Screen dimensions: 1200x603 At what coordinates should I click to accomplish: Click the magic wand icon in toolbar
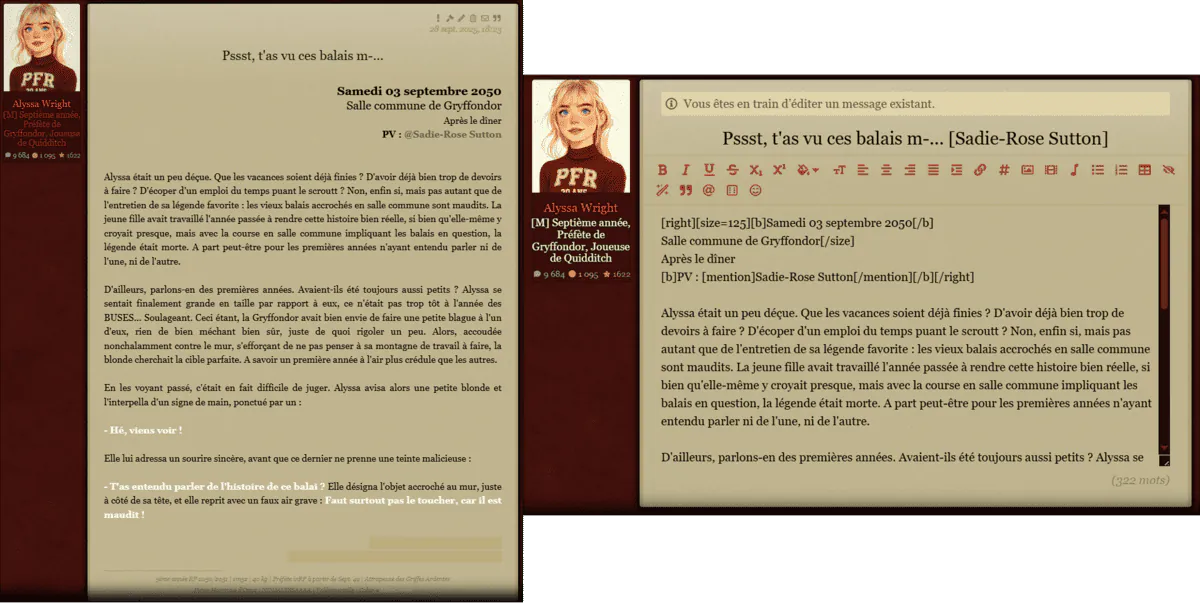point(663,190)
